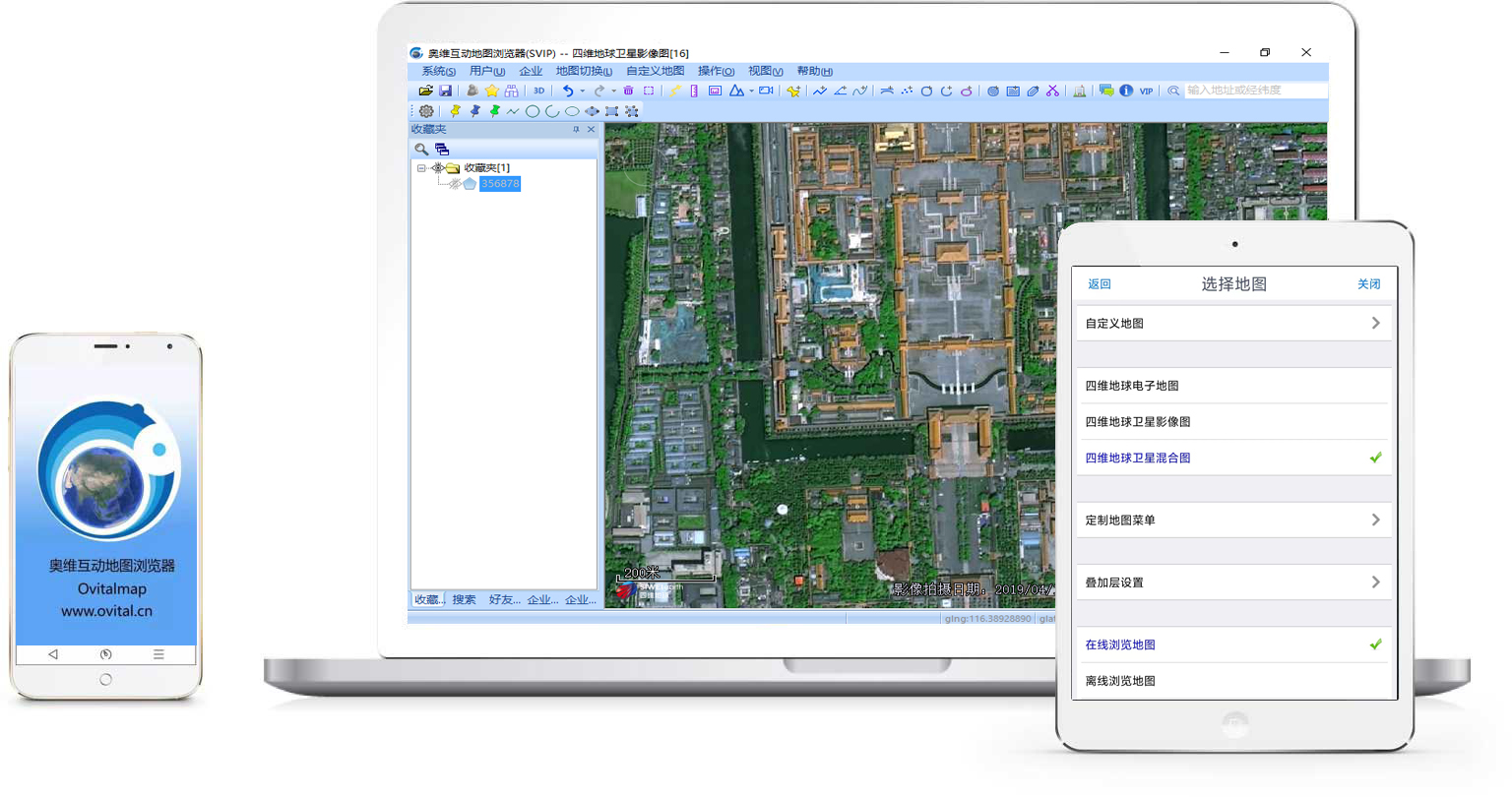Click the scissors cut tool icon
This screenshot has width=1512, height=797.
coord(1052,91)
